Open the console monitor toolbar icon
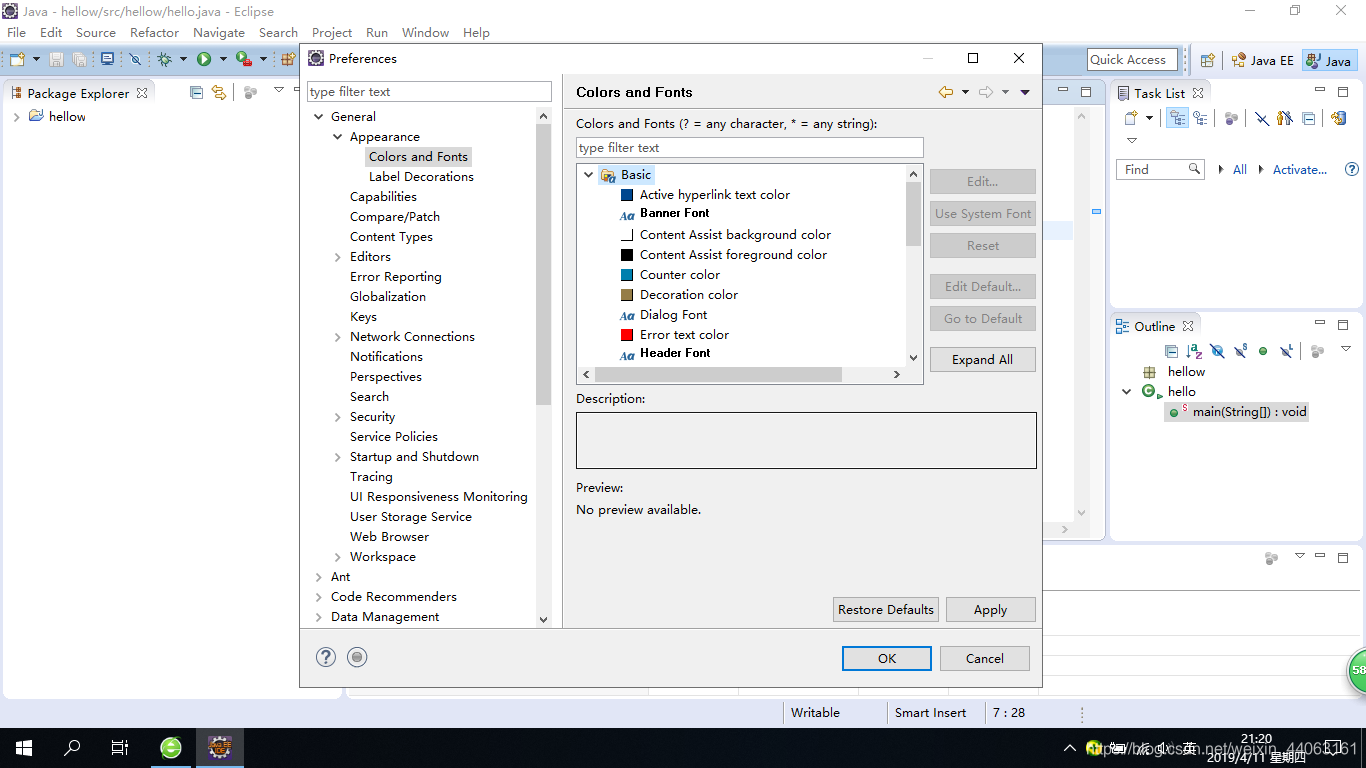This screenshot has height=768, width=1366. (x=108, y=60)
